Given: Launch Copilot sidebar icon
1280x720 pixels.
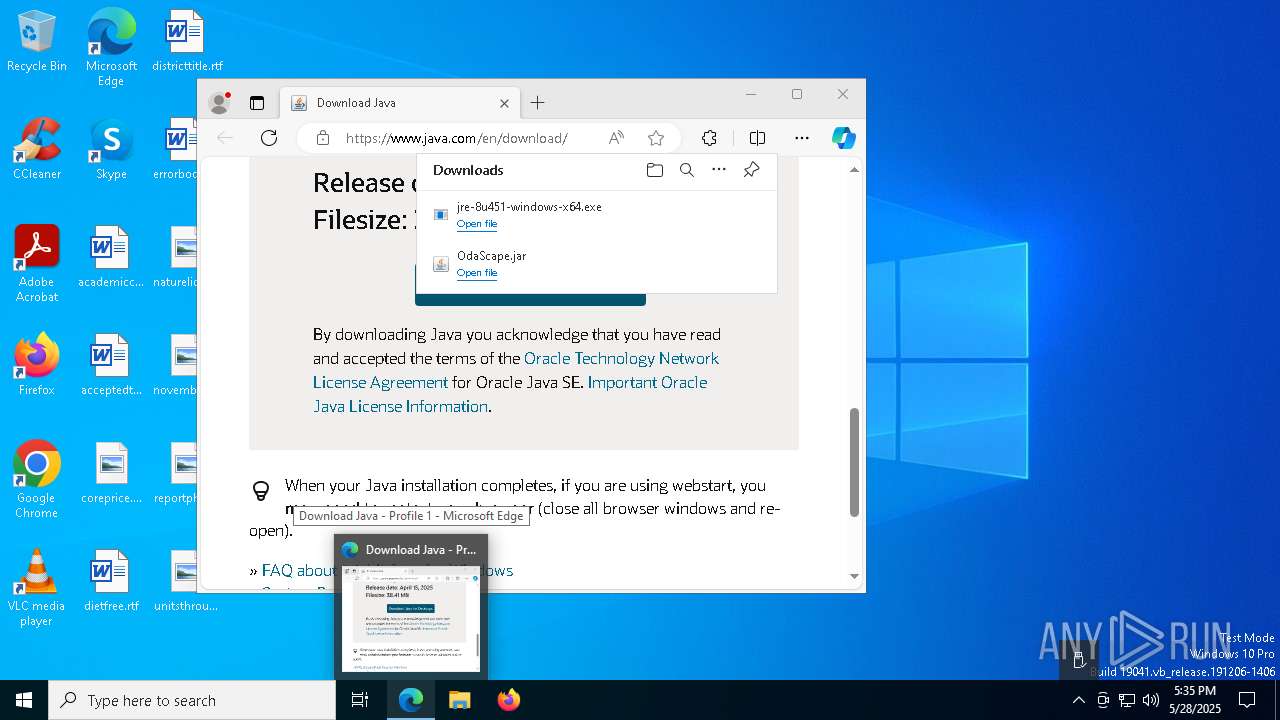Looking at the screenshot, I should pos(843,138).
